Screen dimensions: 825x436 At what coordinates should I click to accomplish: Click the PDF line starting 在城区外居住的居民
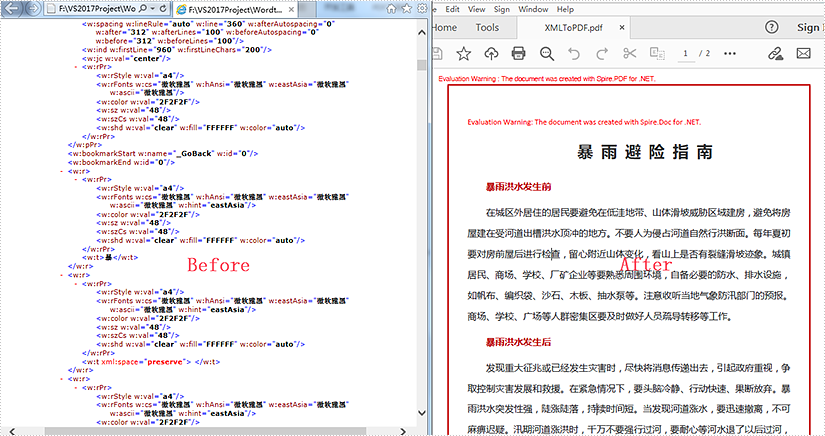click(x=638, y=212)
